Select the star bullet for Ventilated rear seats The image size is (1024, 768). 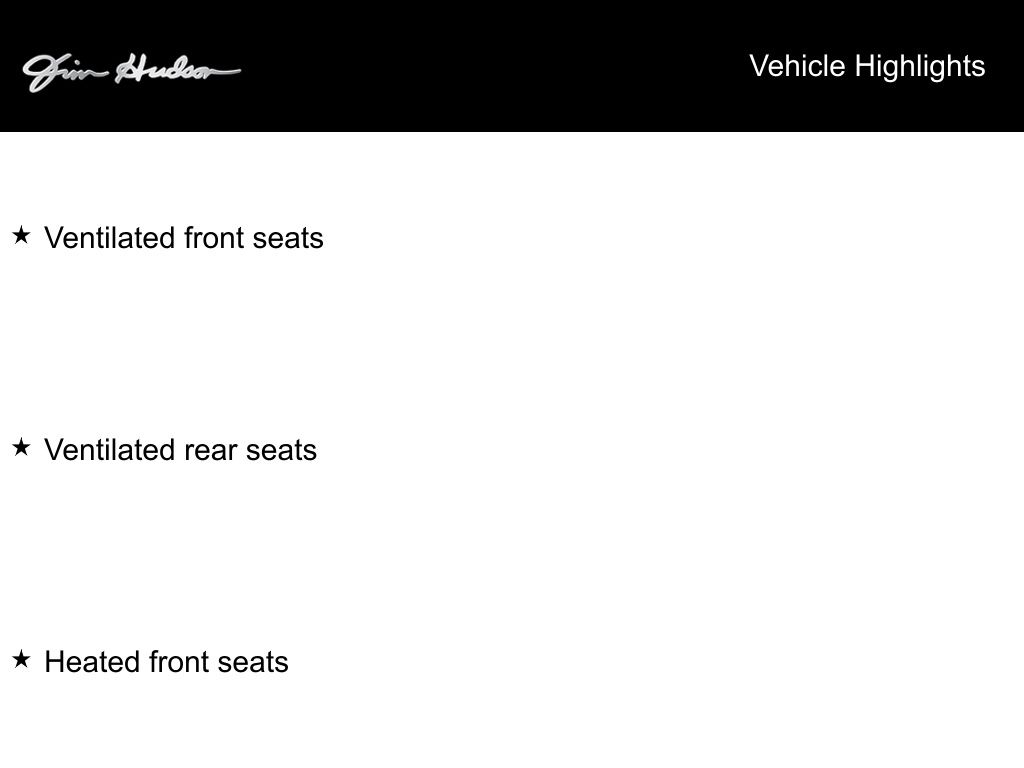click(x=21, y=448)
